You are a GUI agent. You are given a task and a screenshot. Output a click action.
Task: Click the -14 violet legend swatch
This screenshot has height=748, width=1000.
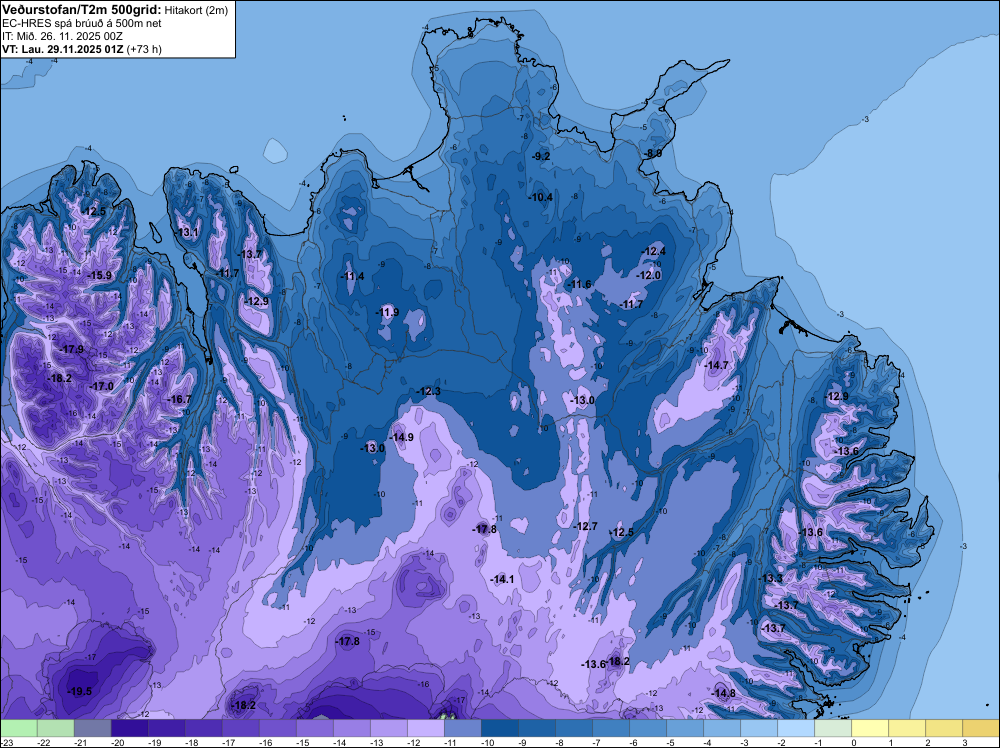(x=352, y=728)
